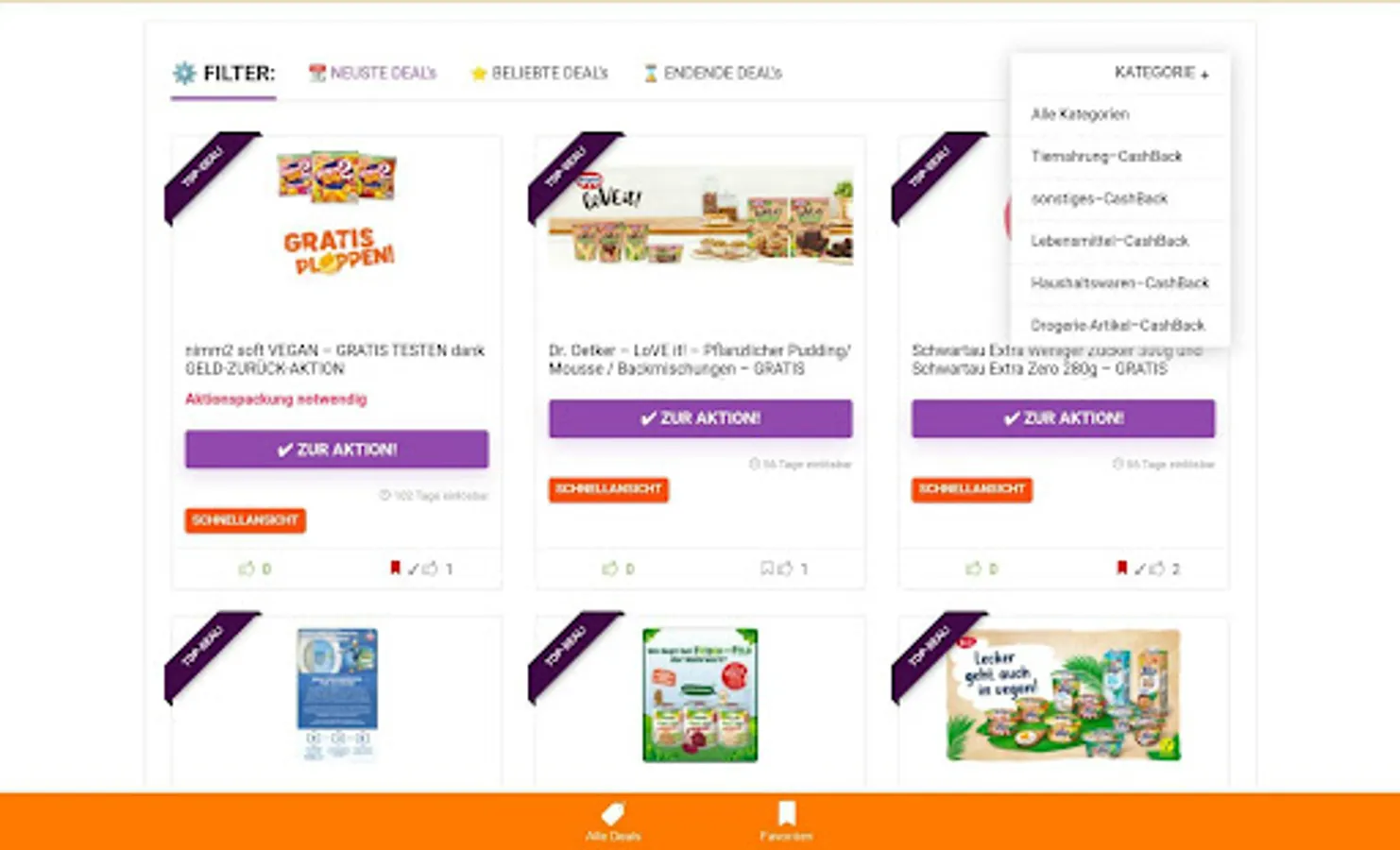The image size is (1400, 850).
Task: Collapse the KATEGORIE dropdown
Action: pos(1162,73)
